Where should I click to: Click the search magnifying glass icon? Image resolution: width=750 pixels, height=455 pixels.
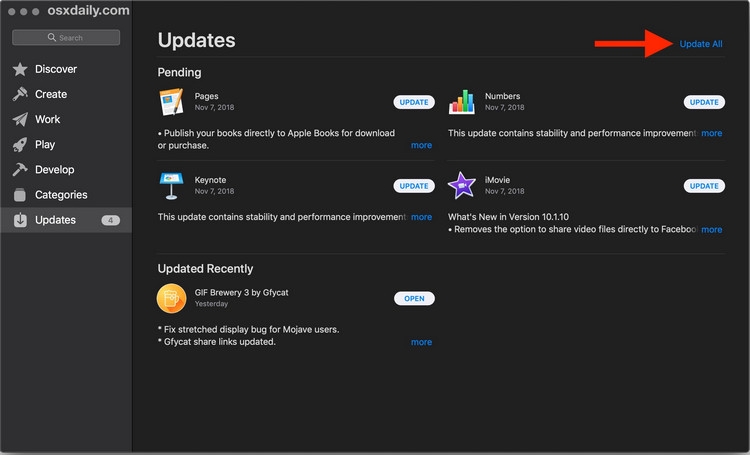[x=52, y=37]
